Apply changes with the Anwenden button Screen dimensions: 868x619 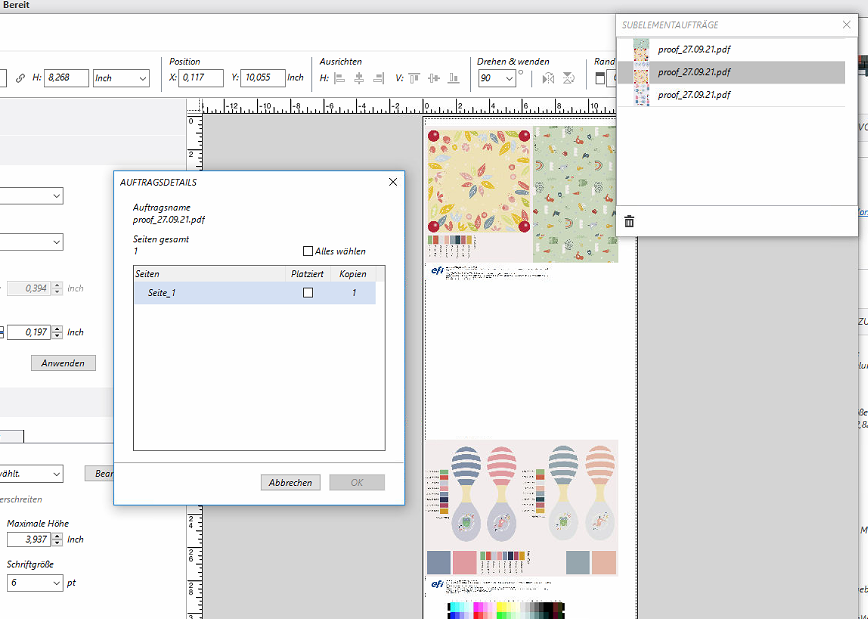(x=62, y=363)
